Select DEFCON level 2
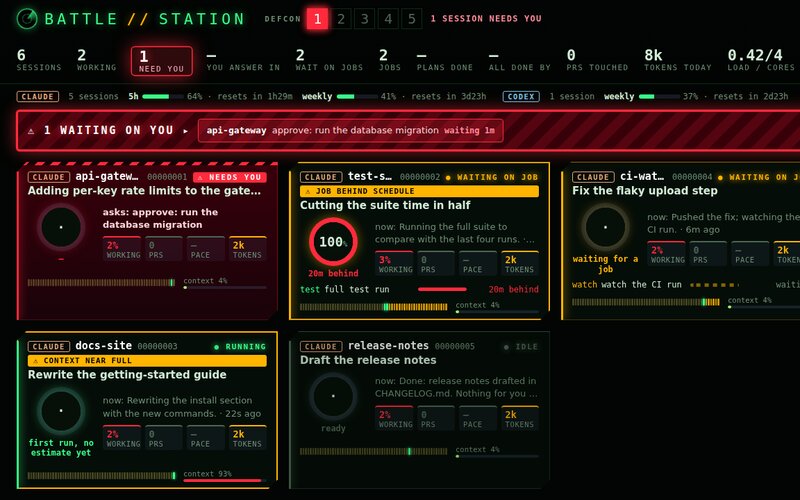The height and width of the screenshot is (500, 800). [341, 19]
